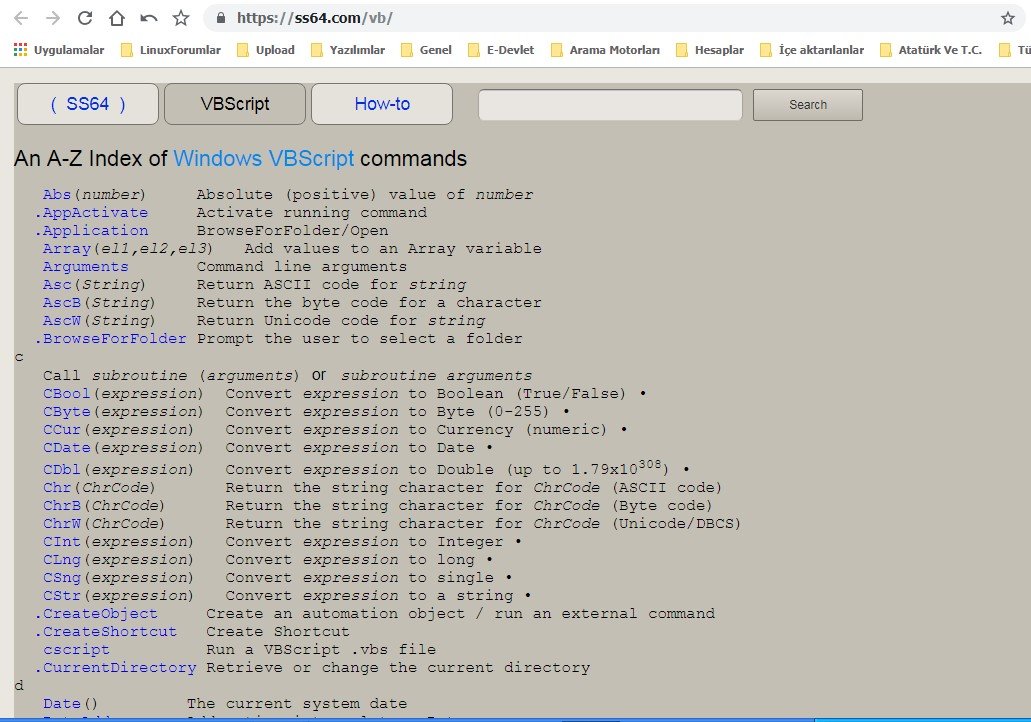Screen dimensions: 1031x722
Task: Click 'Command line arguments' description text
Action: [x=302, y=267]
